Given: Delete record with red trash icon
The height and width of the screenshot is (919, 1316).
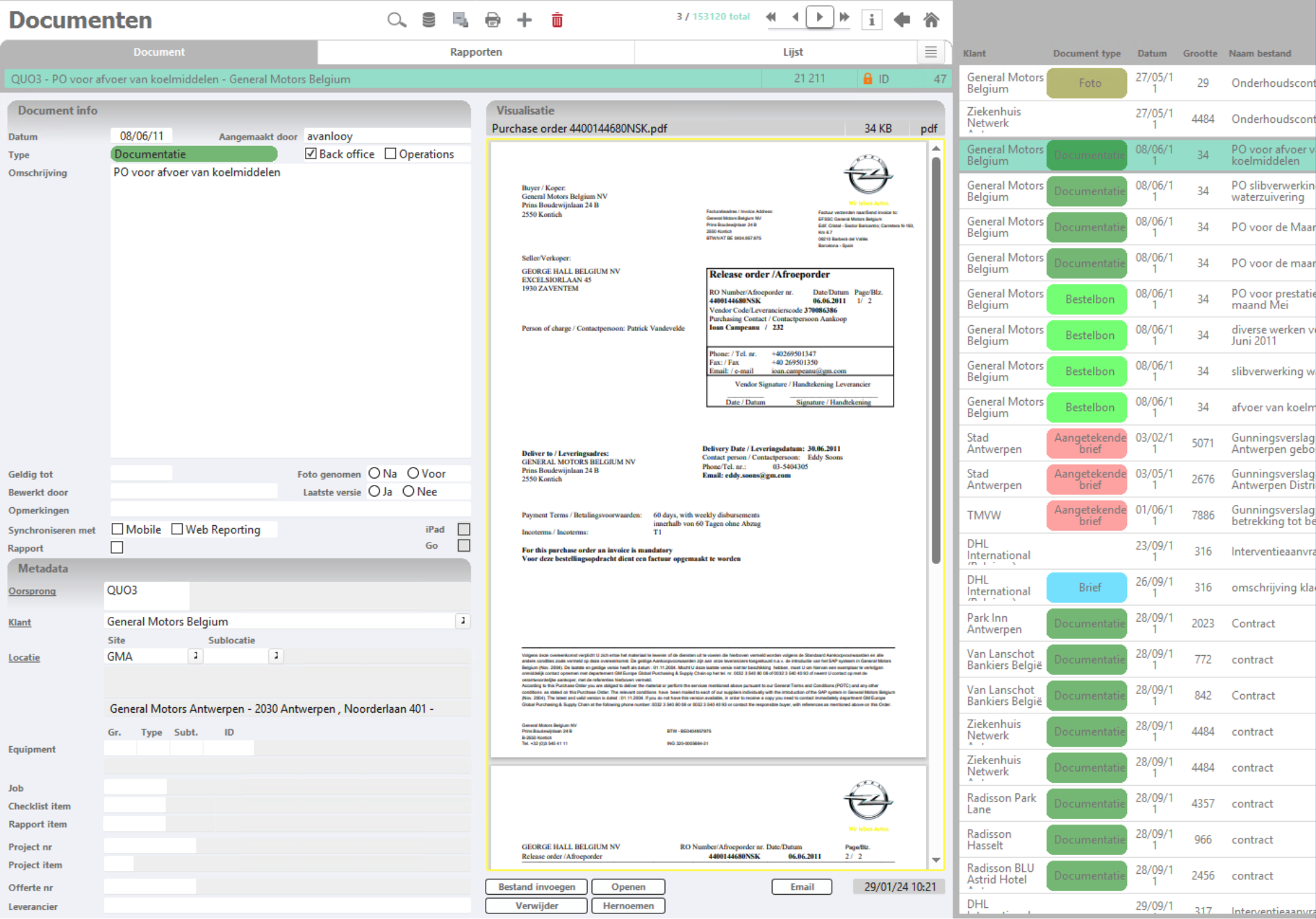Looking at the screenshot, I should pos(557,20).
